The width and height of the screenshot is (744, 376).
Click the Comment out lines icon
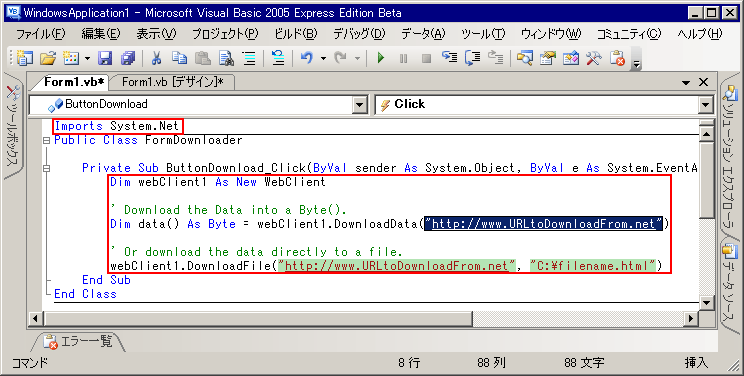pyautogui.click(x=250, y=58)
